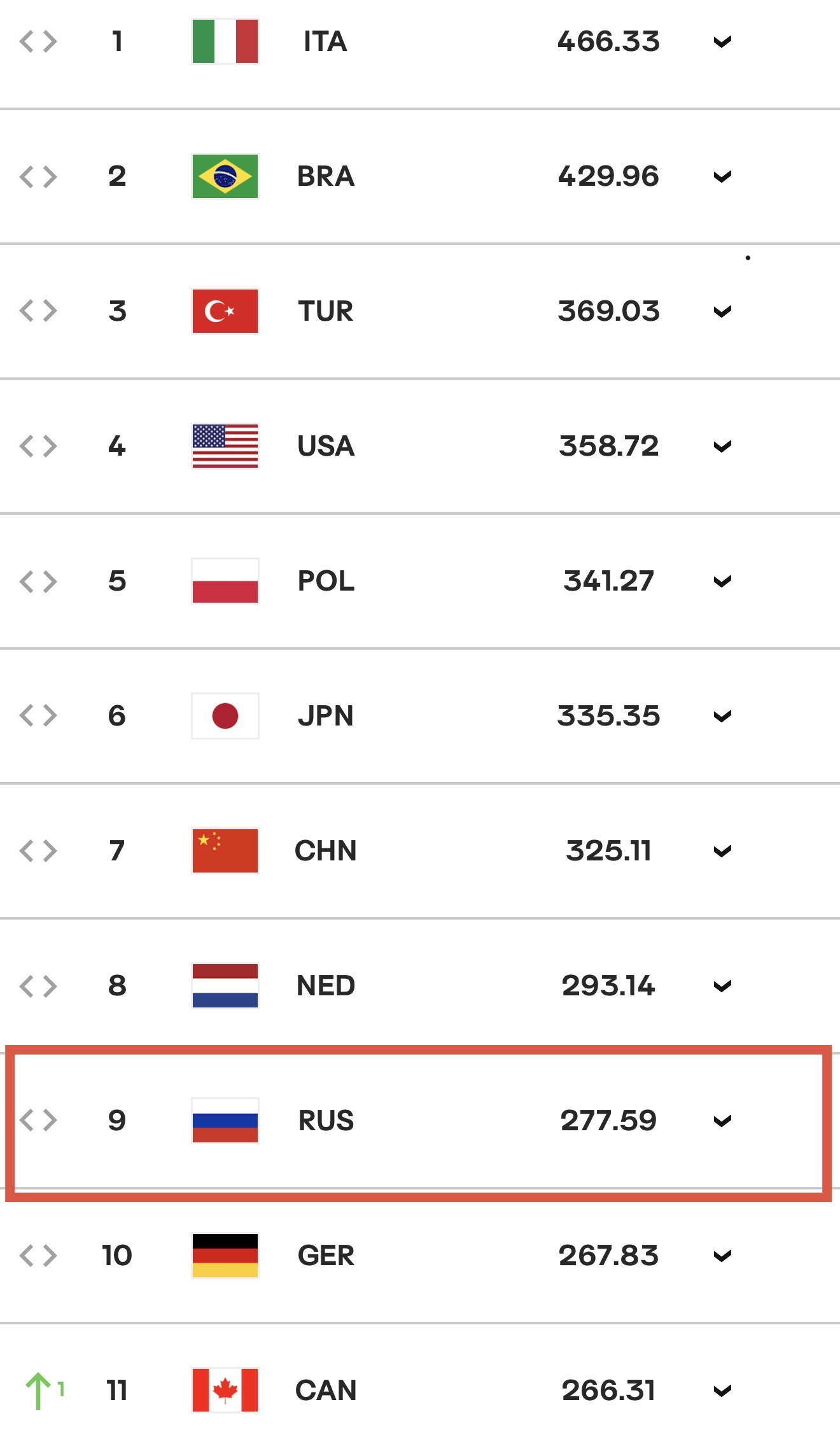Image resolution: width=840 pixels, height=1451 pixels.
Task: Click the Brazil flag icon
Action: pos(225,176)
